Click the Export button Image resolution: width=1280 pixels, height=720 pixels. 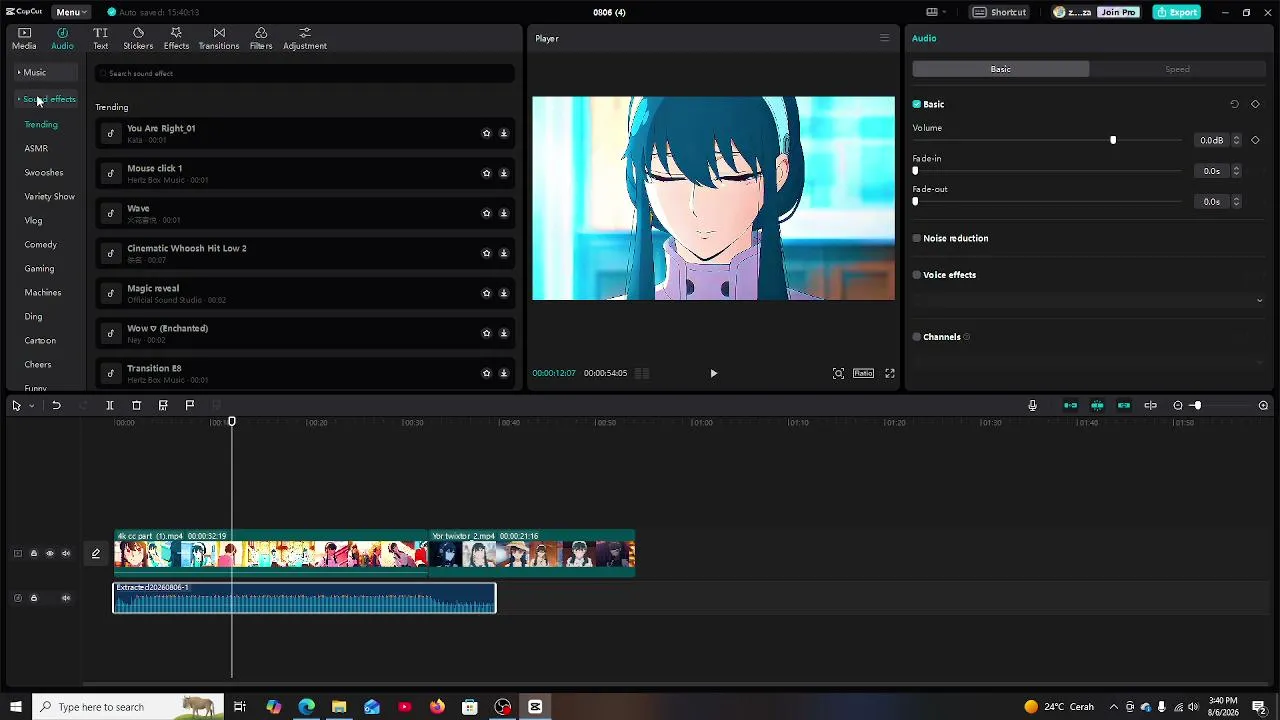pyautogui.click(x=1176, y=12)
